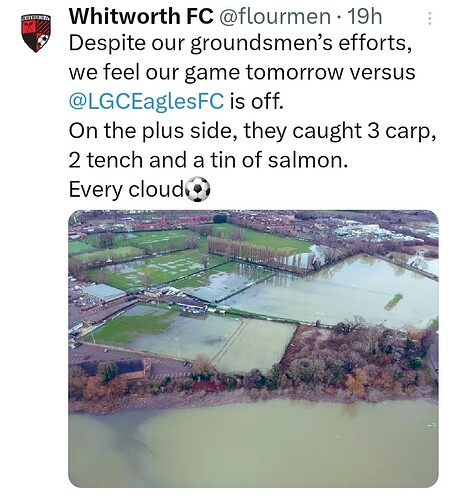
Task: Click the '2 tench and a tin of salmon' line
Action: point(208,160)
